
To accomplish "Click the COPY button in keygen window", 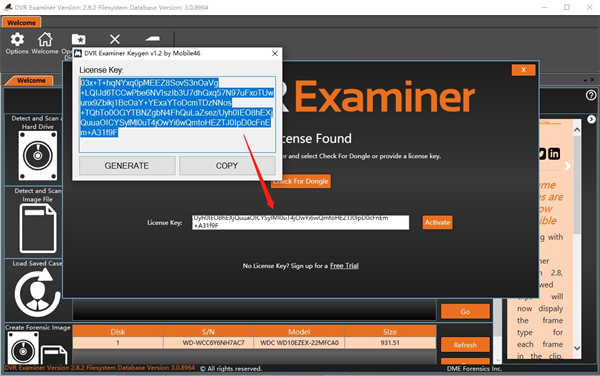I will point(227,166).
